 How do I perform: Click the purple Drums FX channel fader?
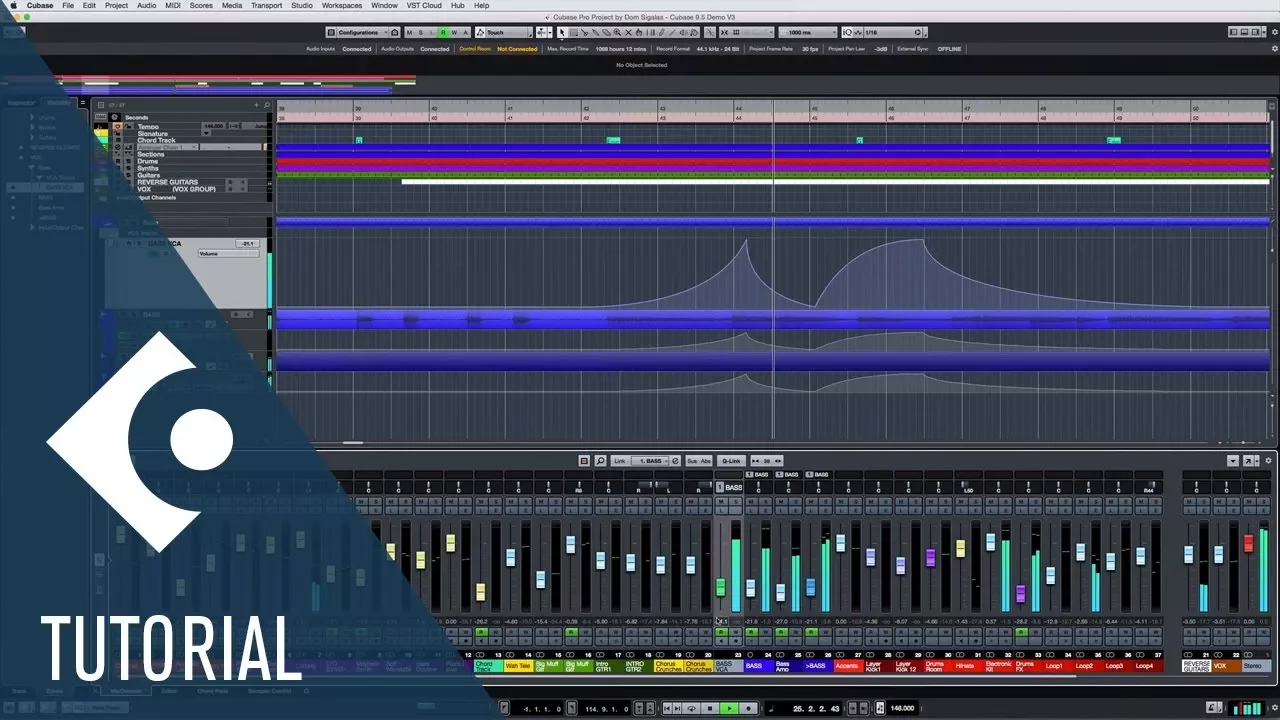(x=1020, y=593)
